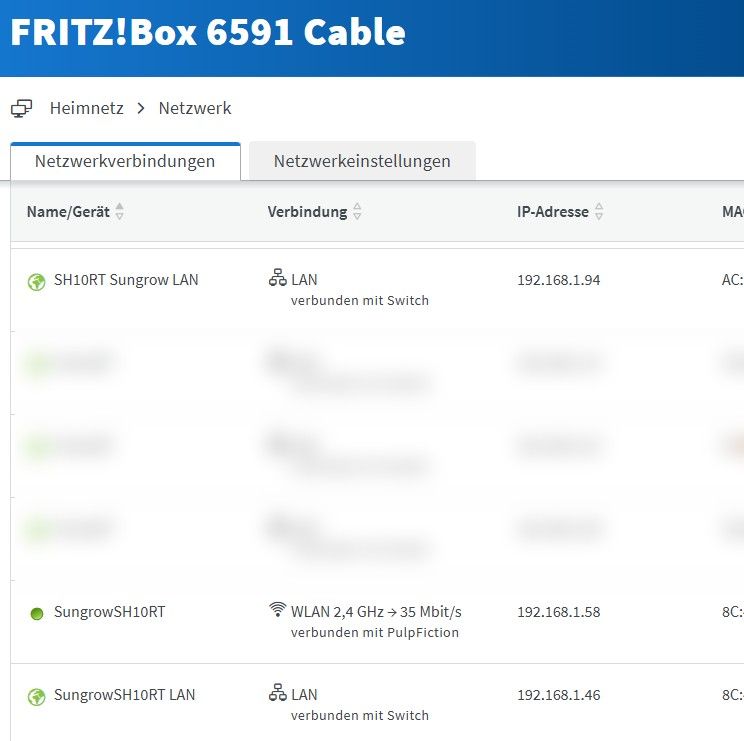Click LAN network icon in SungrowSH10RT LAN row

point(278,693)
